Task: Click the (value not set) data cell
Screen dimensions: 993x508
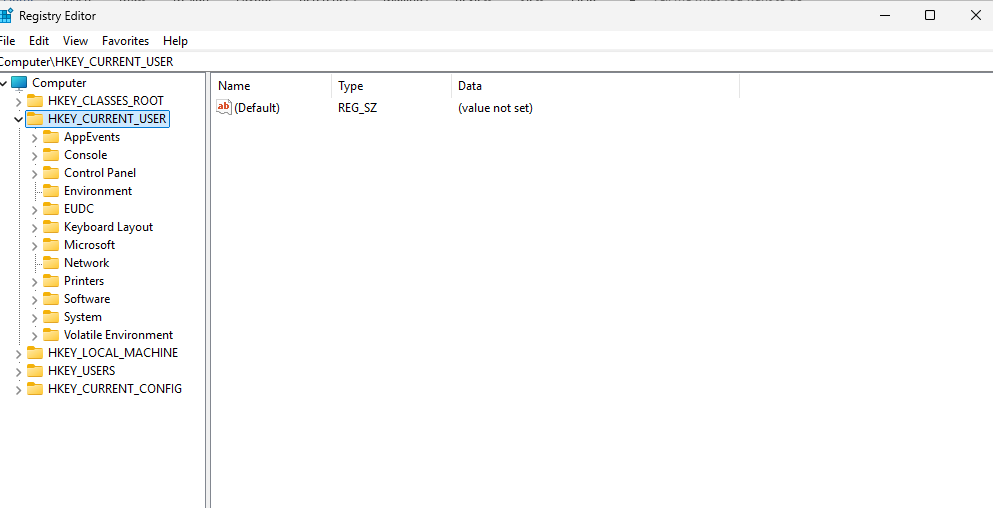Action: [495, 108]
